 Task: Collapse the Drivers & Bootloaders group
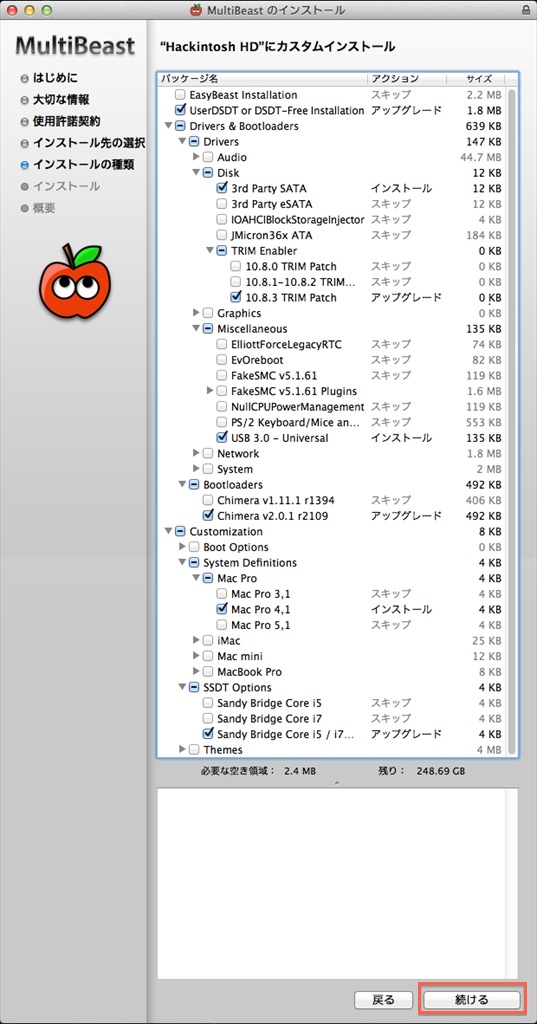point(169,126)
